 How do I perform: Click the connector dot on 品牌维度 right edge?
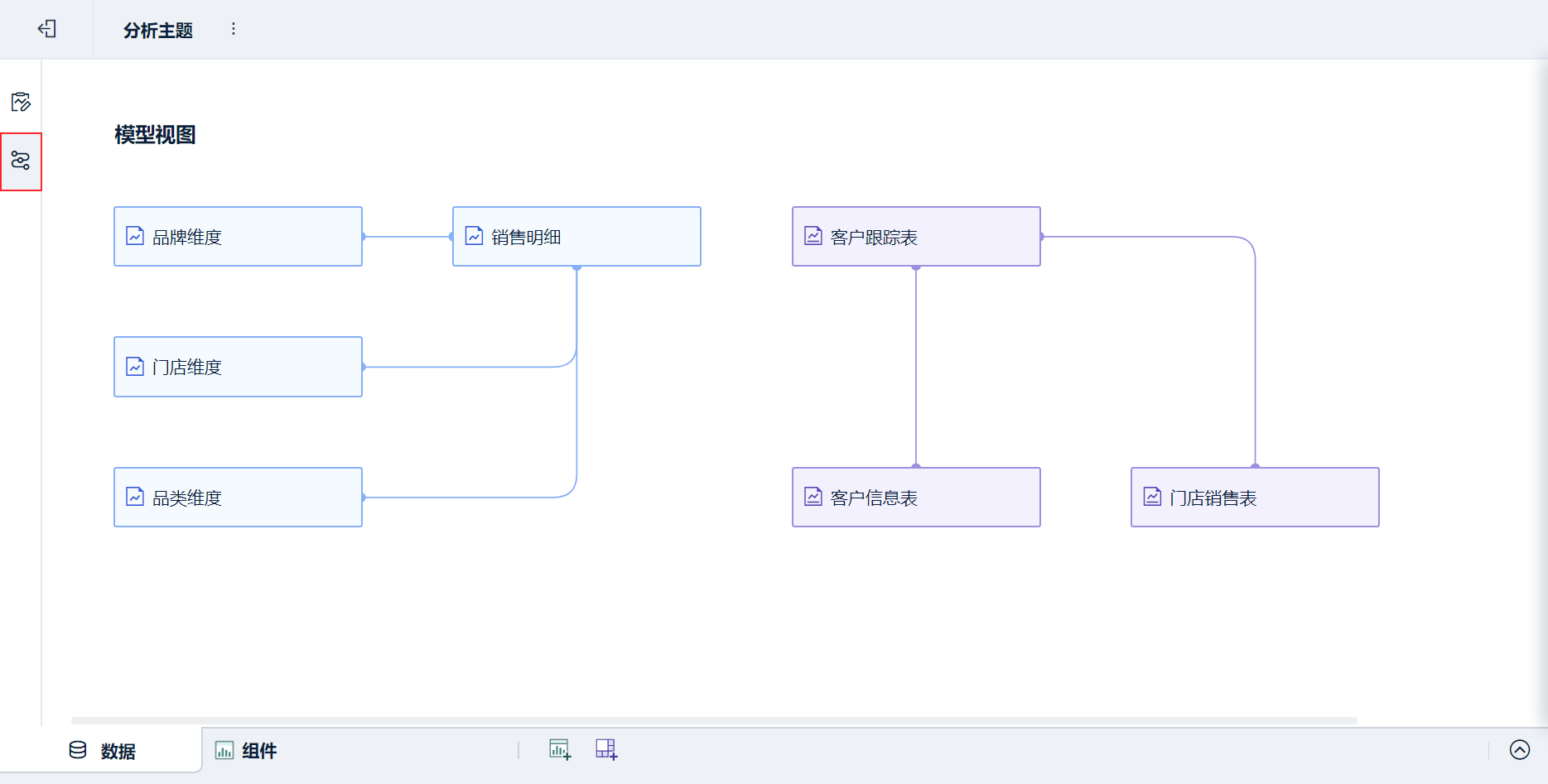pyautogui.click(x=363, y=237)
